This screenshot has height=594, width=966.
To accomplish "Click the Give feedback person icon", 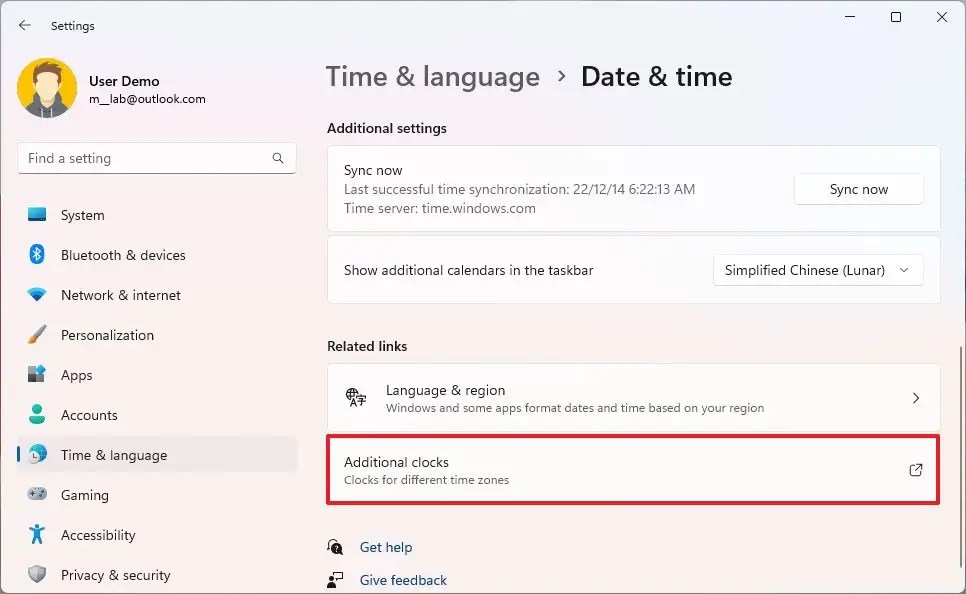I will click(335, 580).
